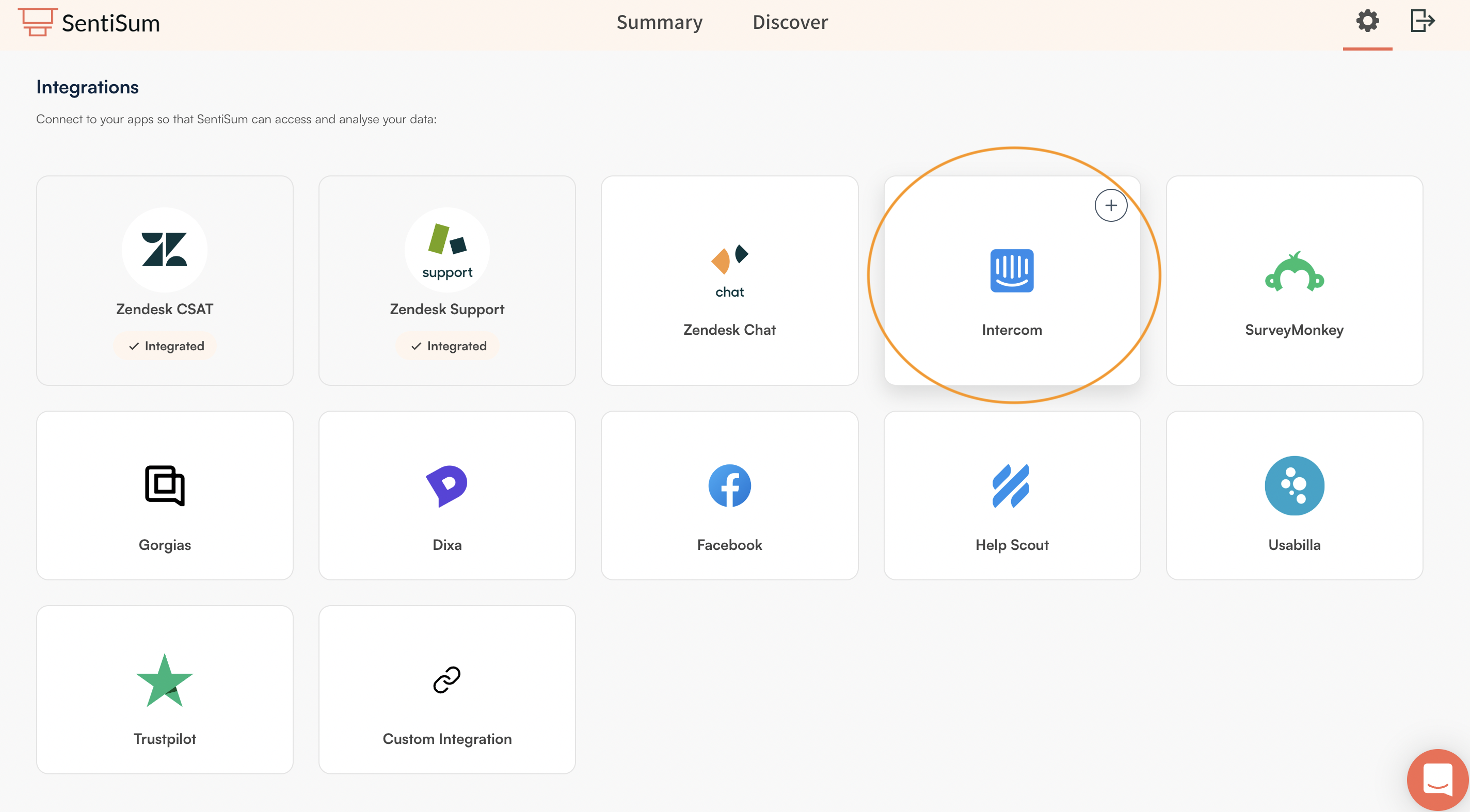This screenshot has height=812, width=1470.
Task: Open the Usabilla integration
Action: click(x=1294, y=486)
